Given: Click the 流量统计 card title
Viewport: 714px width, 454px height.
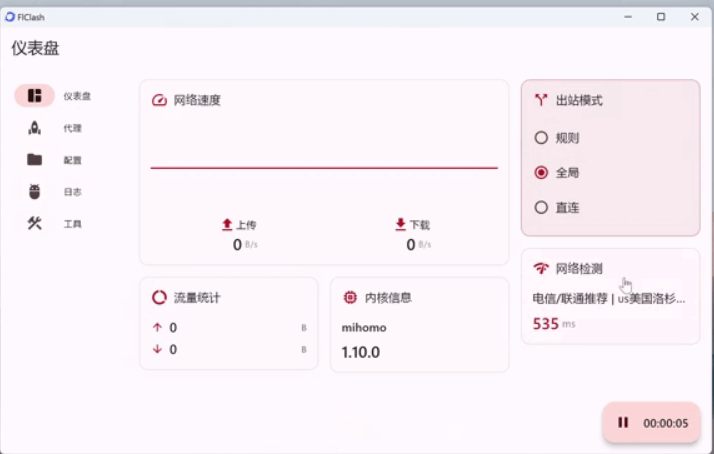Looking at the screenshot, I should pos(197,298).
